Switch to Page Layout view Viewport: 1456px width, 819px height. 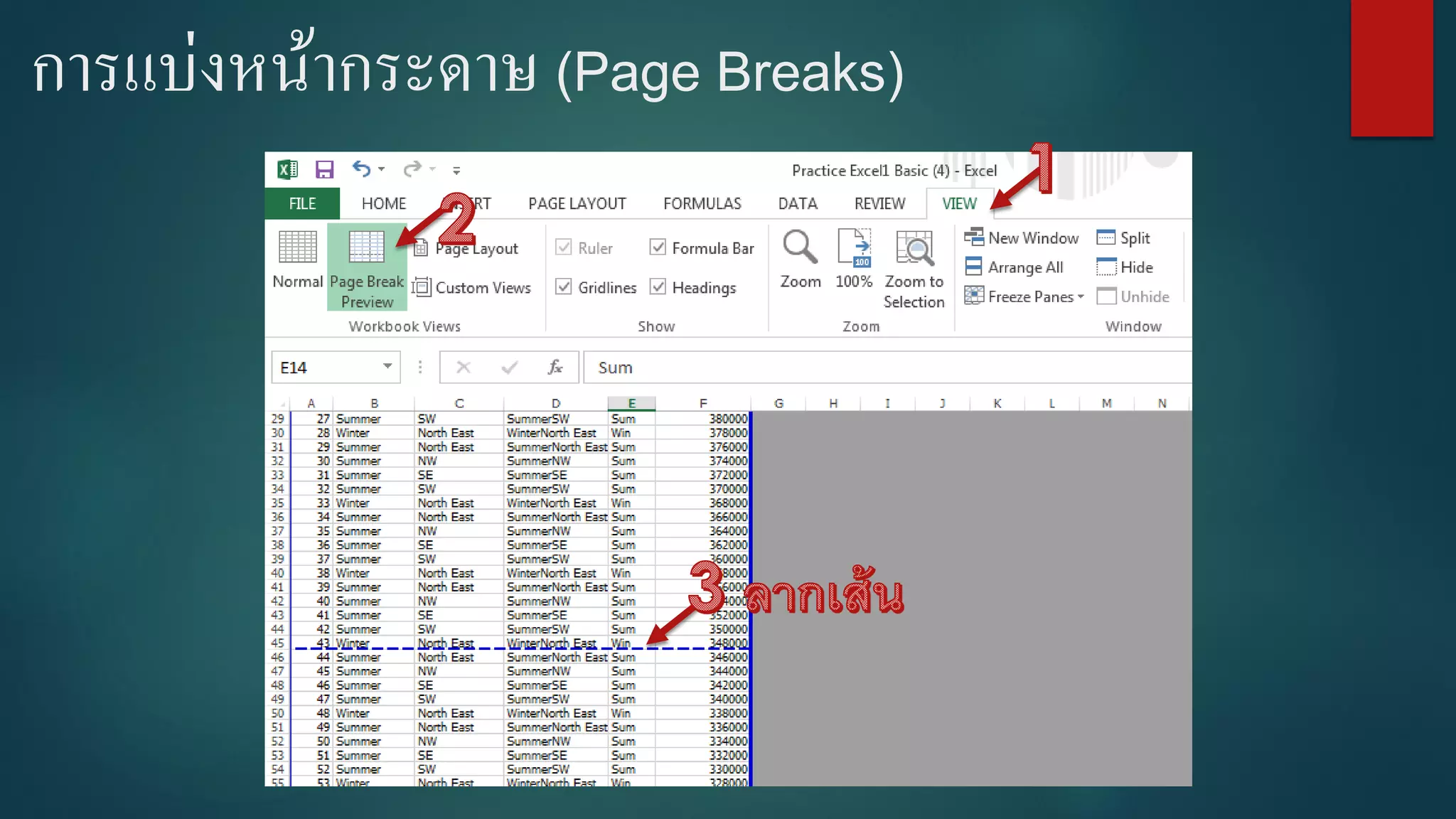(x=466, y=248)
